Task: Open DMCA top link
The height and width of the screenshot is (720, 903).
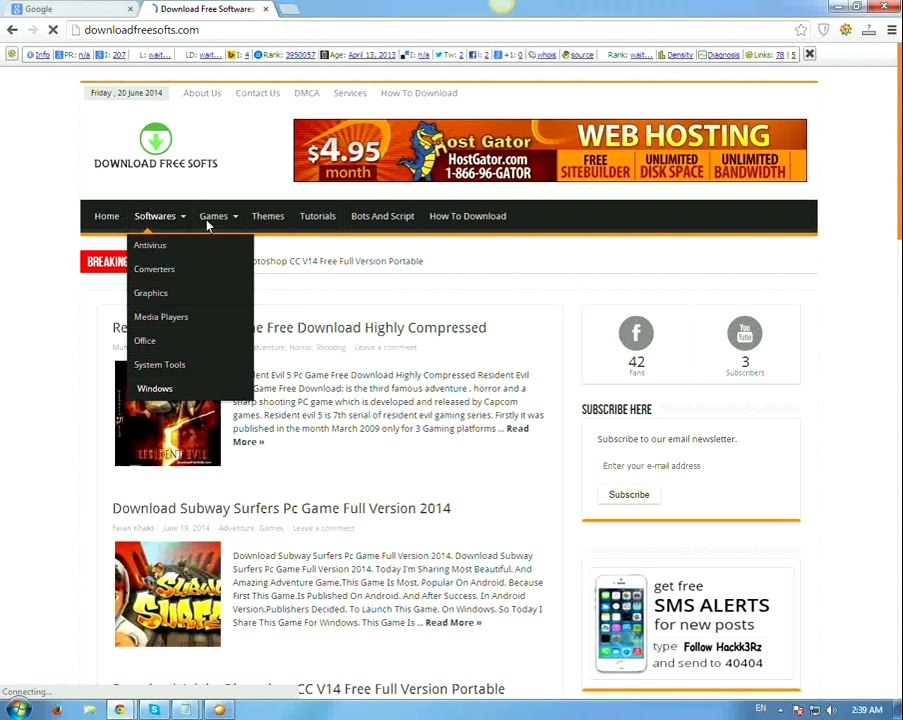Action: 306,93
